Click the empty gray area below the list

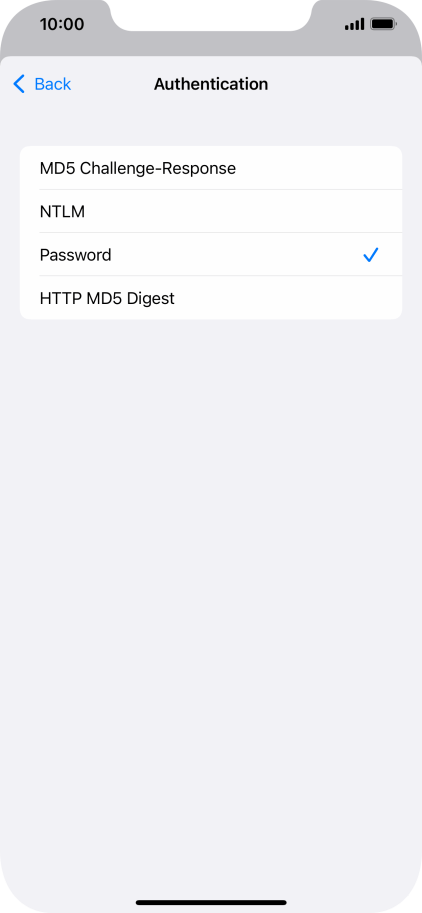click(x=211, y=582)
